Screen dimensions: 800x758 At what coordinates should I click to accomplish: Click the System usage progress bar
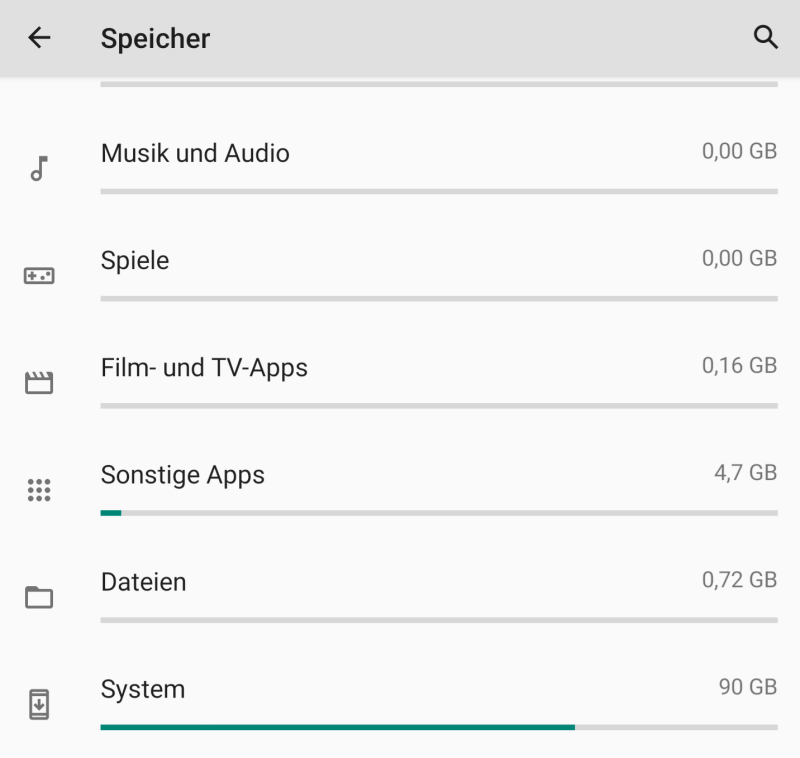pos(439,727)
